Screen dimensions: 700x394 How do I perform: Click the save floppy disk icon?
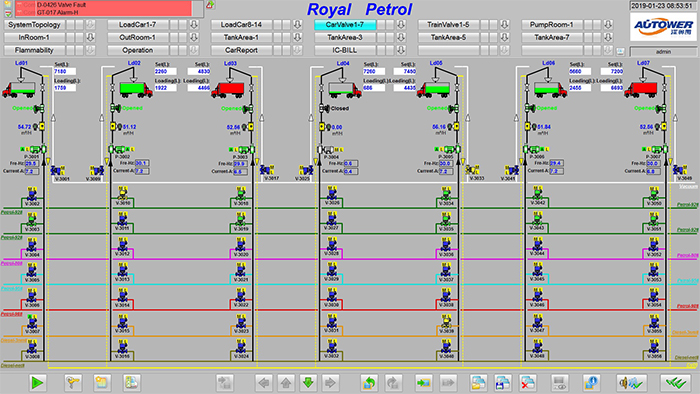(502, 382)
